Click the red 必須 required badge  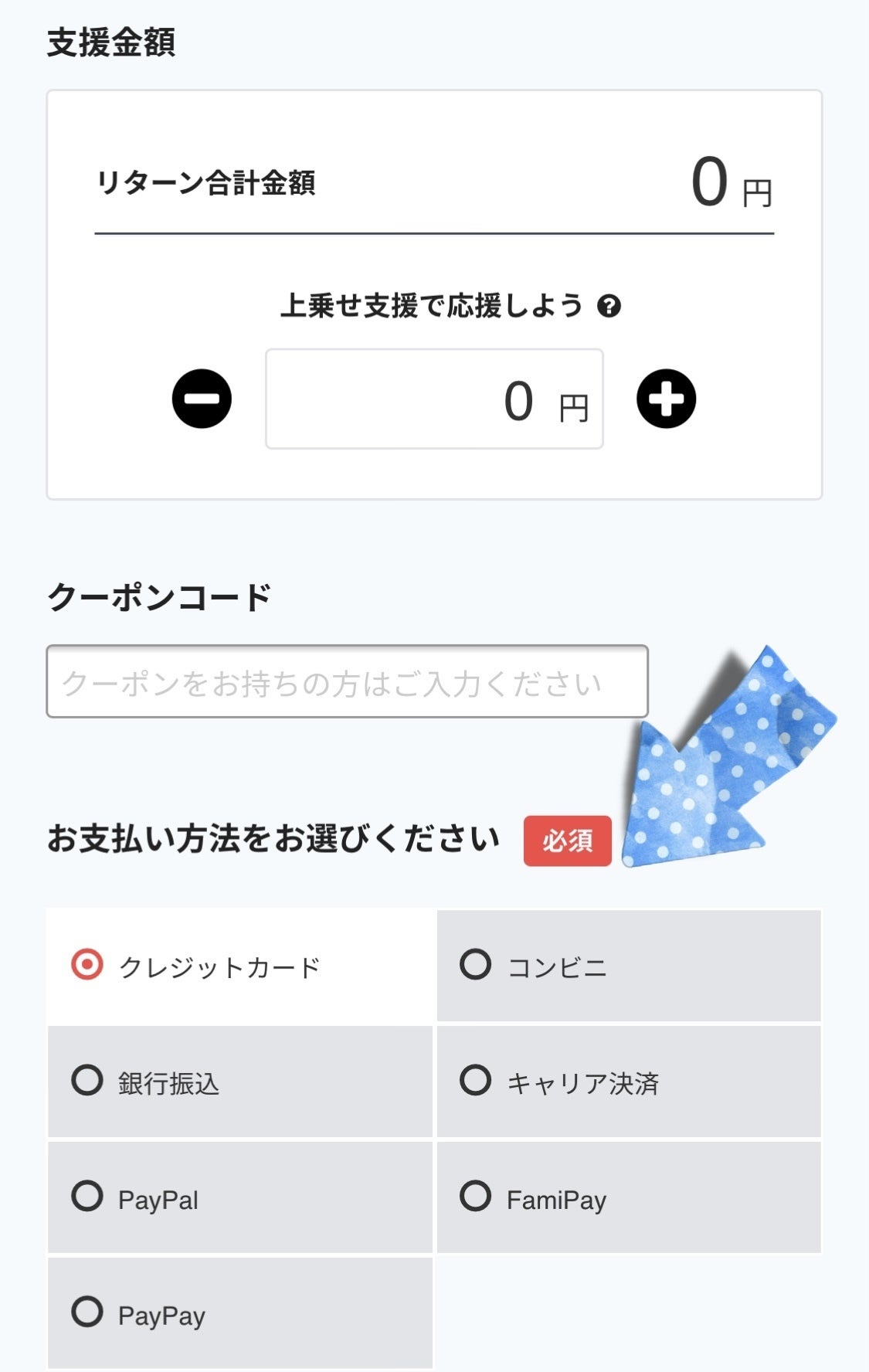[567, 841]
